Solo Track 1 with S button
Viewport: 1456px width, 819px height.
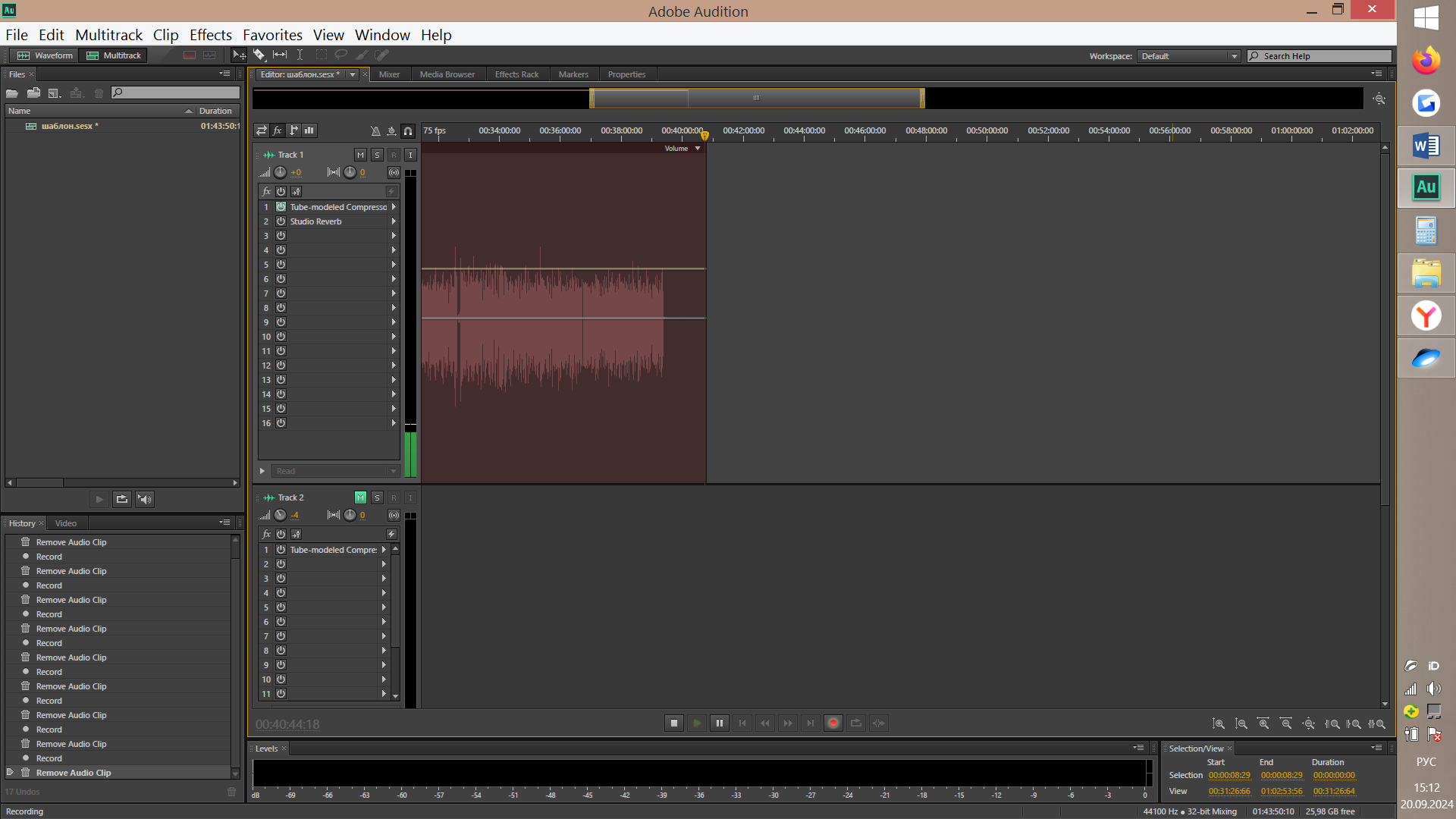pyautogui.click(x=377, y=155)
